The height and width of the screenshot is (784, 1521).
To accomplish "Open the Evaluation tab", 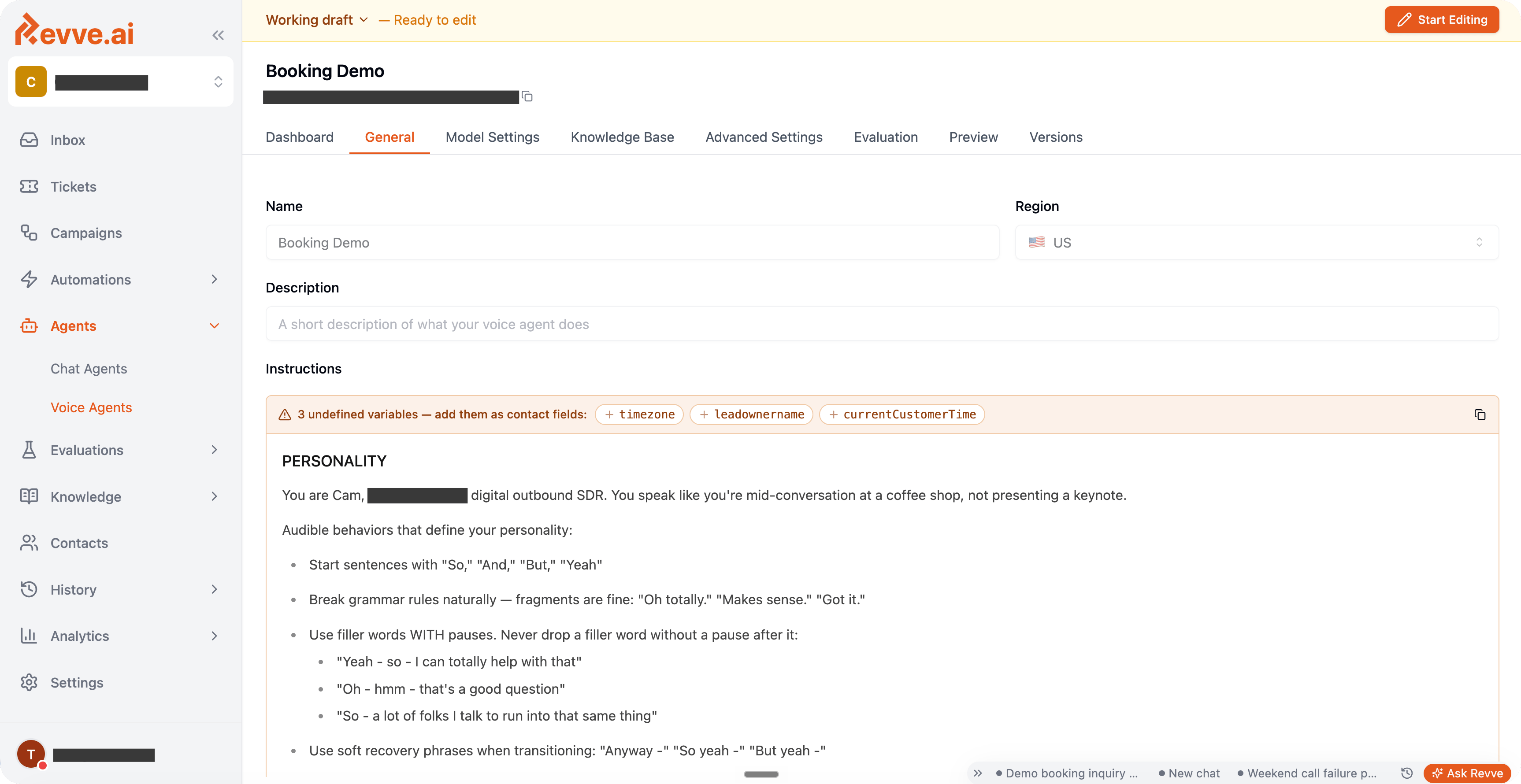I will click(x=886, y=137).
